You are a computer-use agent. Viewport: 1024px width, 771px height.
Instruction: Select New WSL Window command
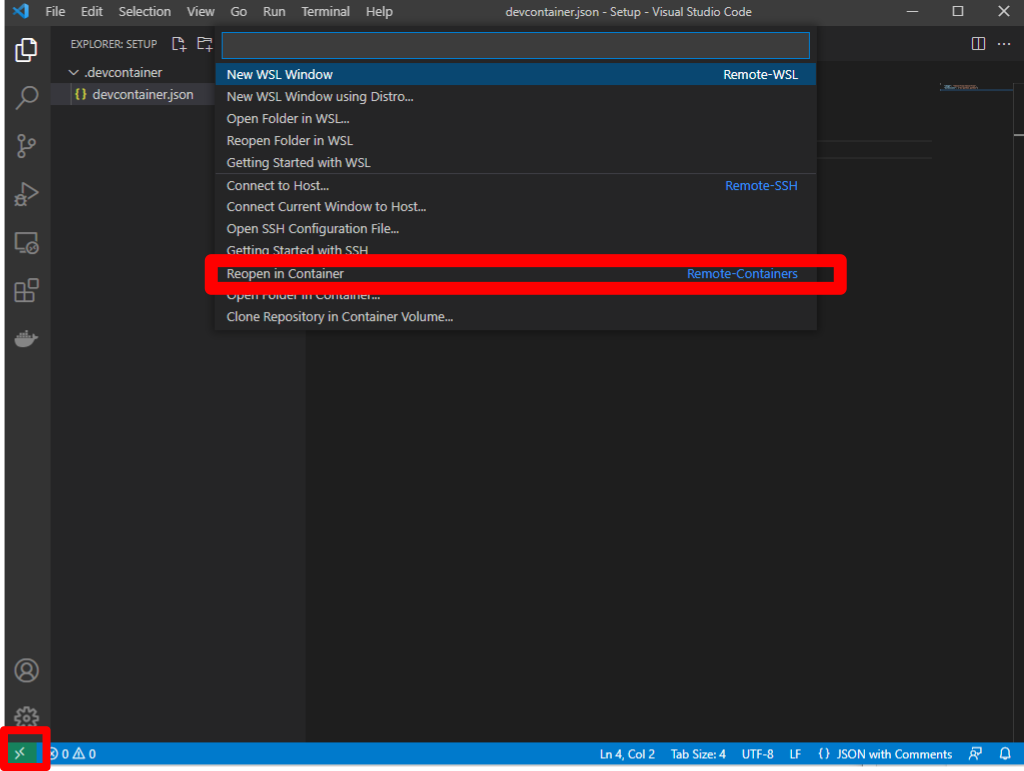pos(280,75)
